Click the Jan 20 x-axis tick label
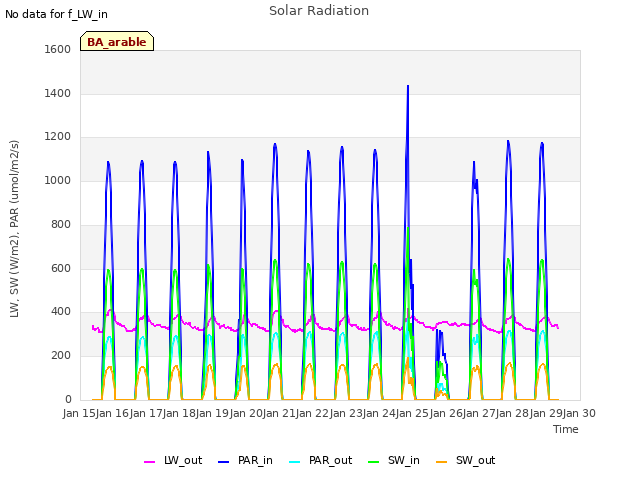The image size is (640, 480). pos(246,413)
